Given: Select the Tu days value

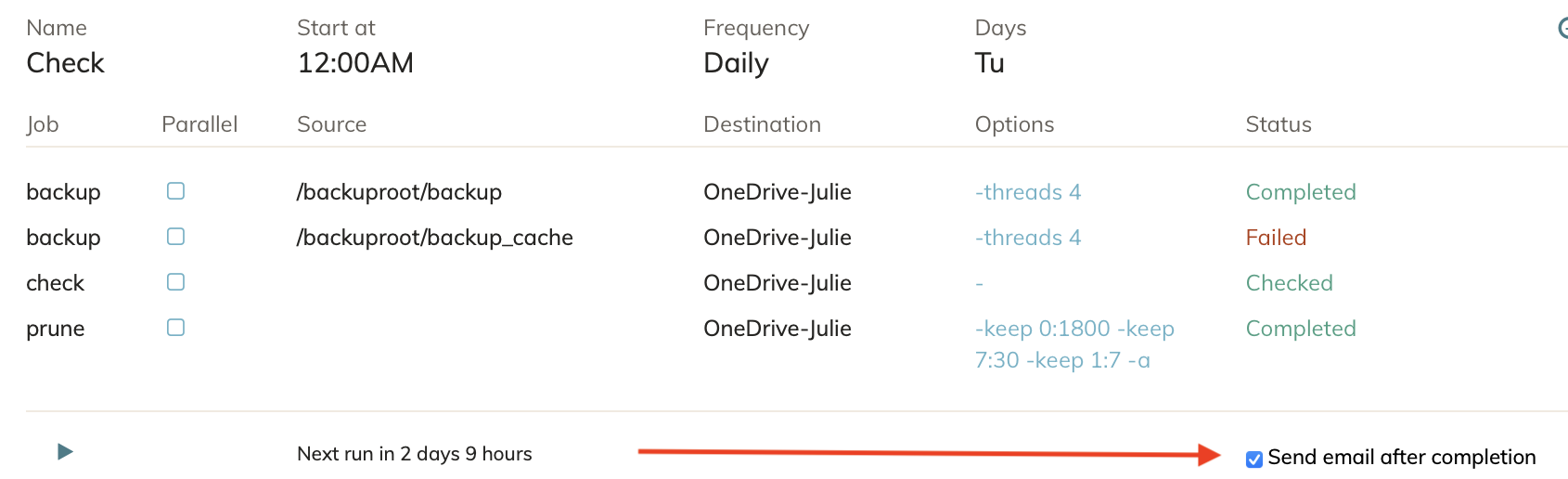Looking at the screenshot, I should pos(989,63).
